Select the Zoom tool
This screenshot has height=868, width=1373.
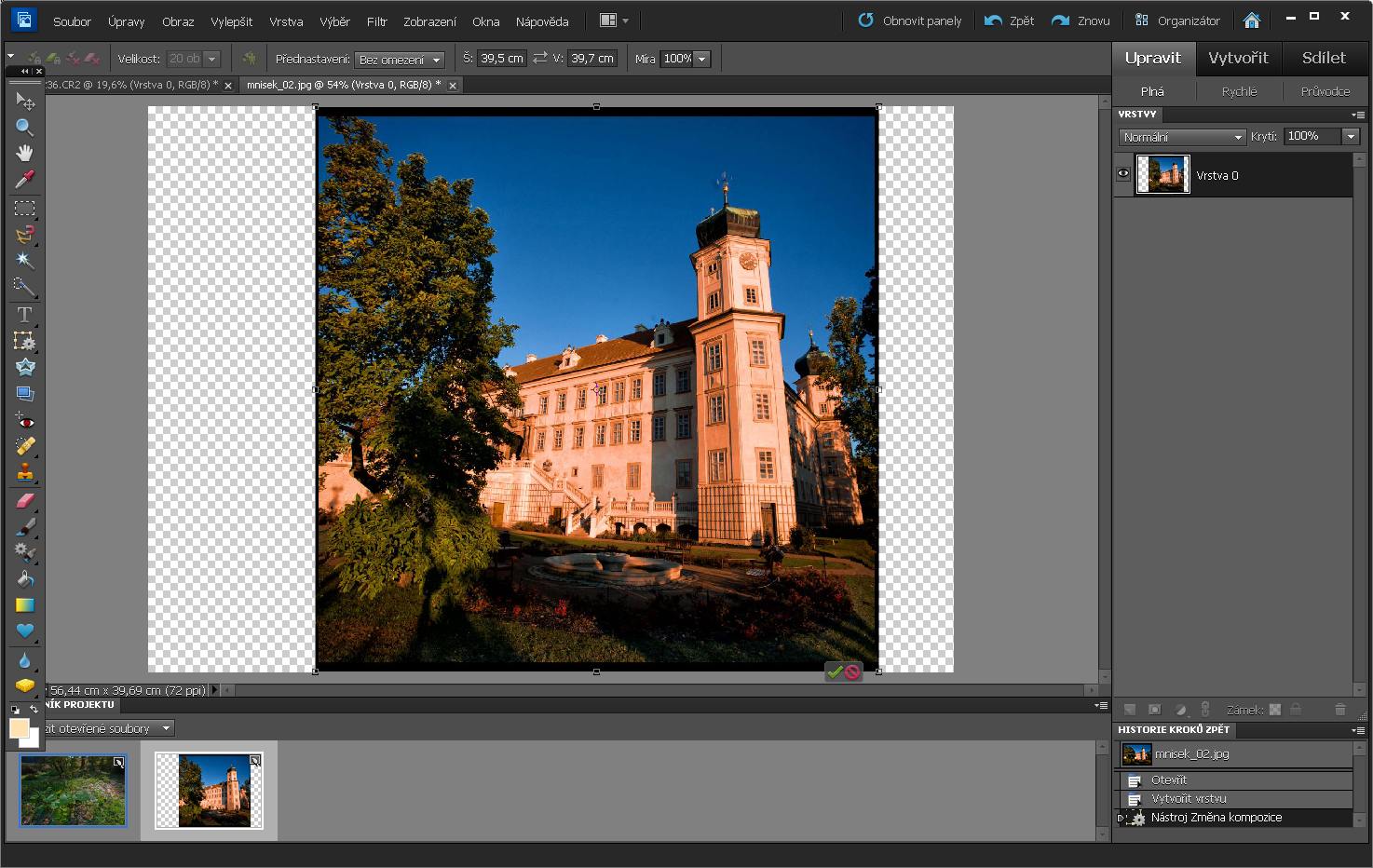[x=25, y=128]
